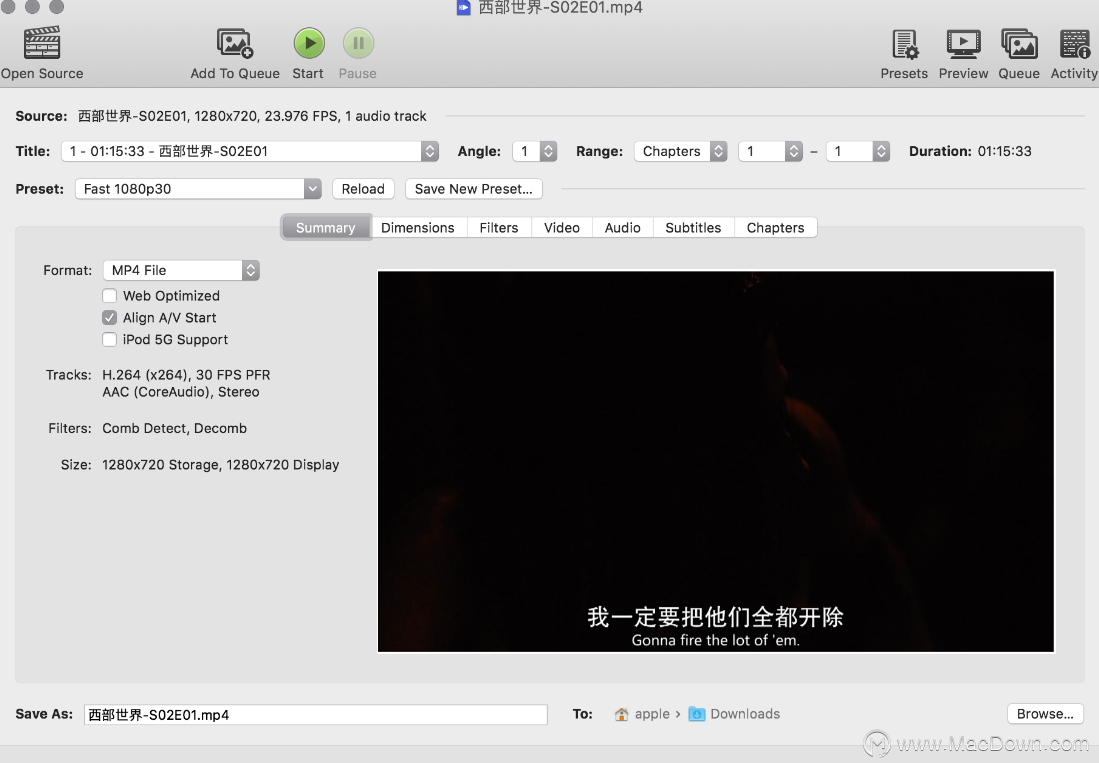Open the Preset Fast 1080p30 dropdown

[x=198, y=189]
